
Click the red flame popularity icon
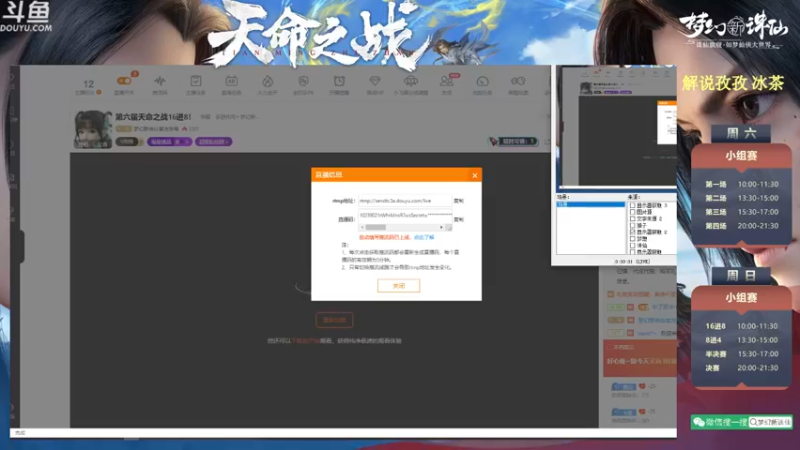tap(184, 129)
